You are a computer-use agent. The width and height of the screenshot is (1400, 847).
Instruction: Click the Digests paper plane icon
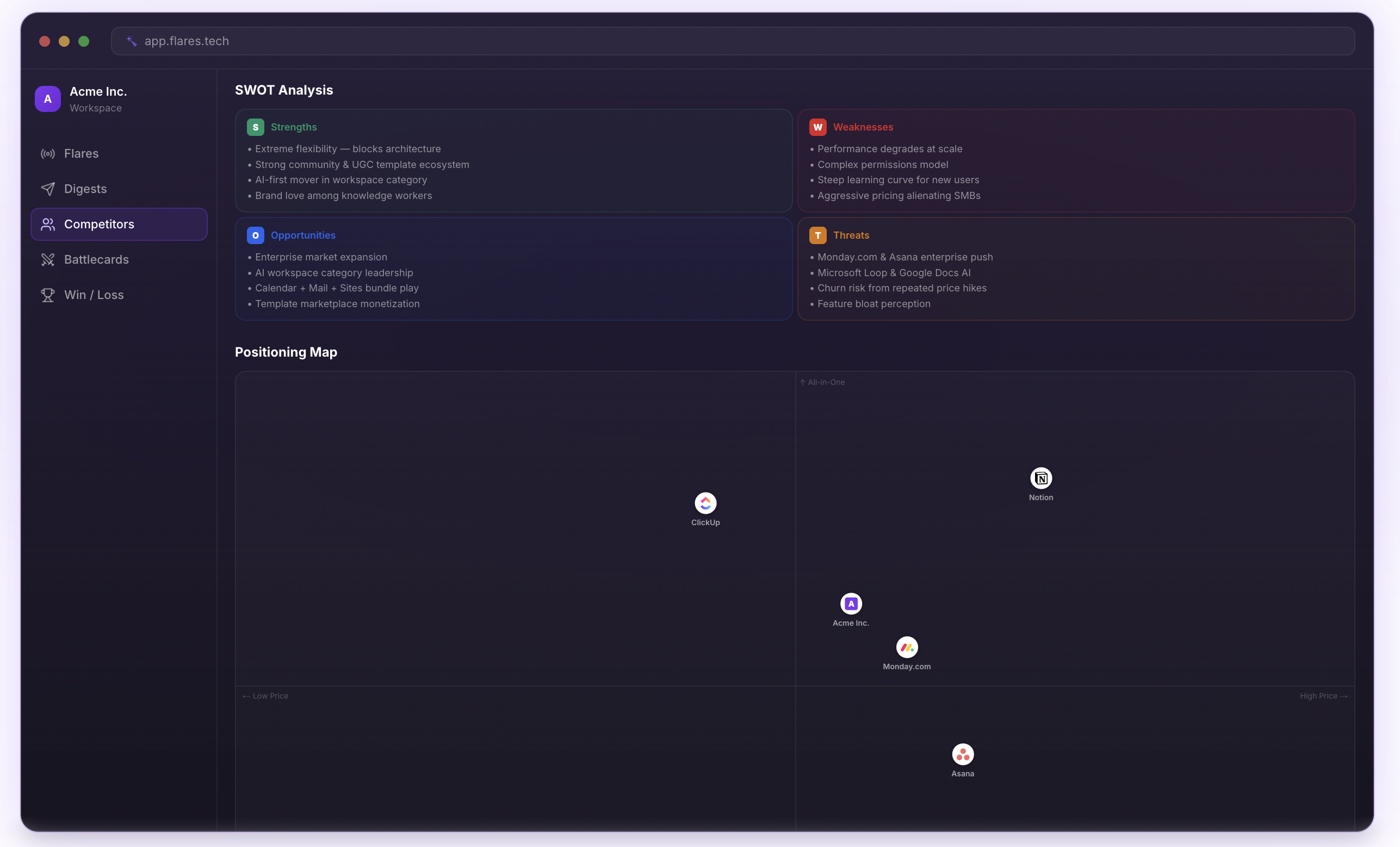tap(48, 189)
